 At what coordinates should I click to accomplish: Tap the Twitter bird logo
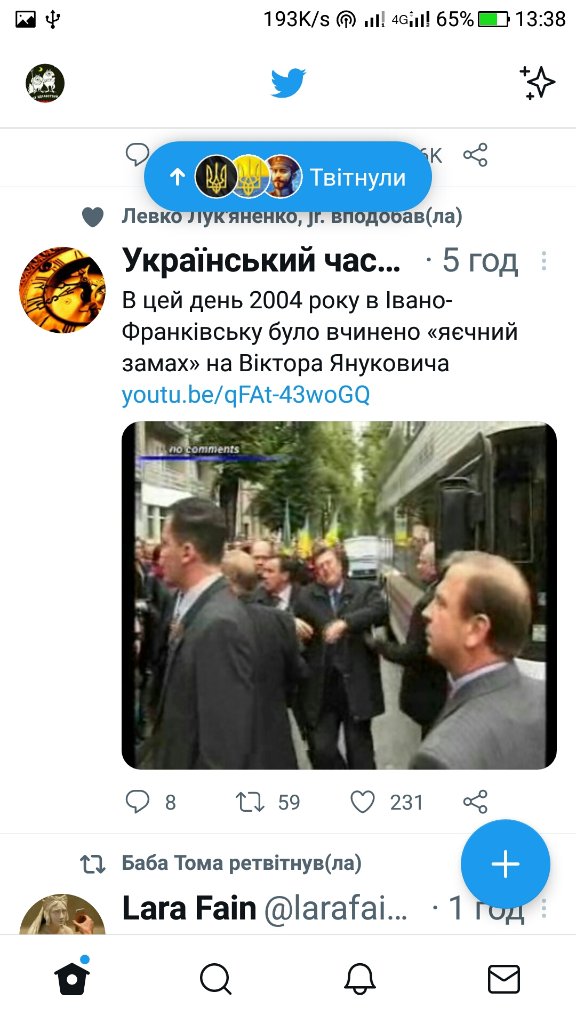[x=288, y=83]
